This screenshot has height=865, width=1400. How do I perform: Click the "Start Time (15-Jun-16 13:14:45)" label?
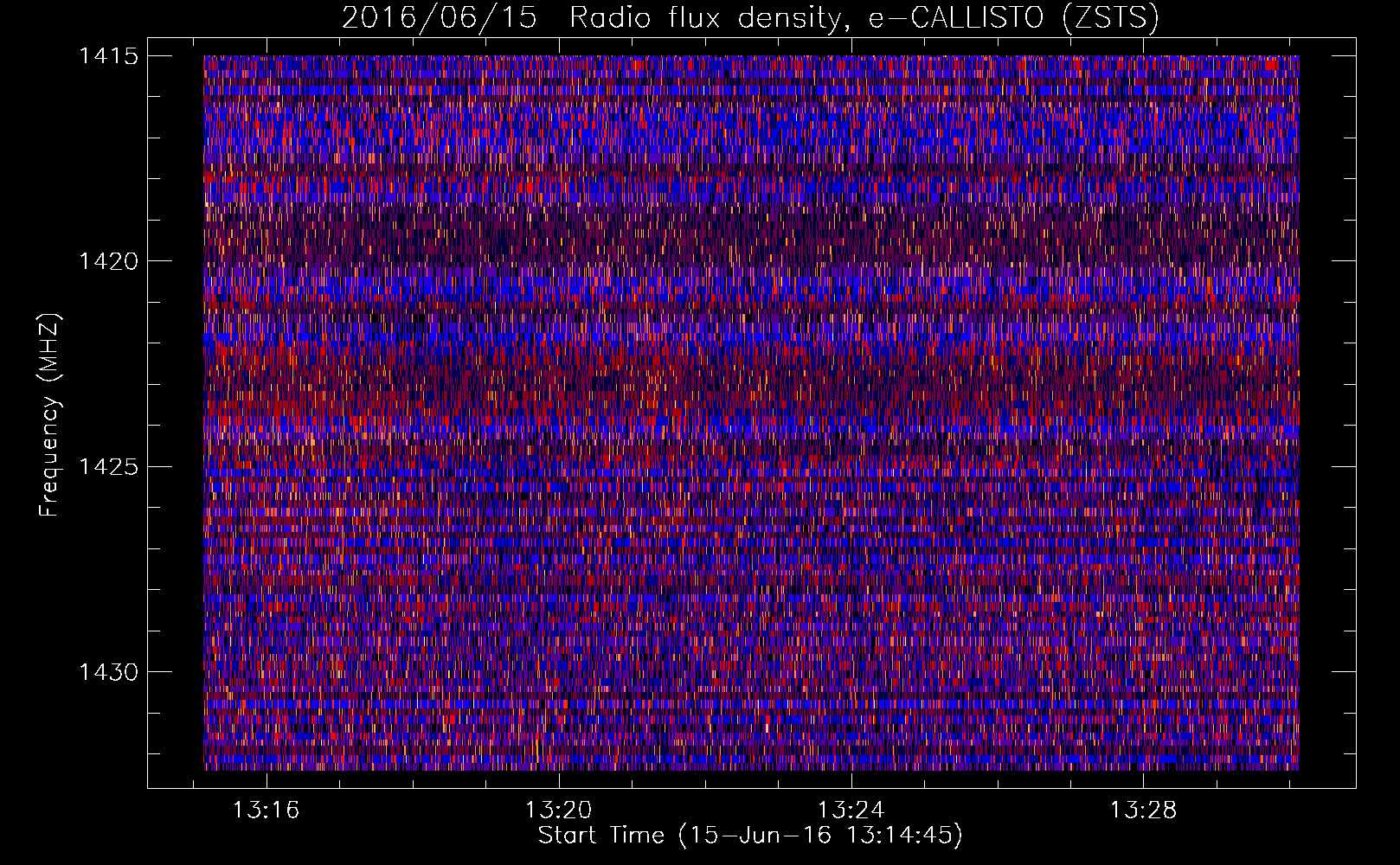750,836
